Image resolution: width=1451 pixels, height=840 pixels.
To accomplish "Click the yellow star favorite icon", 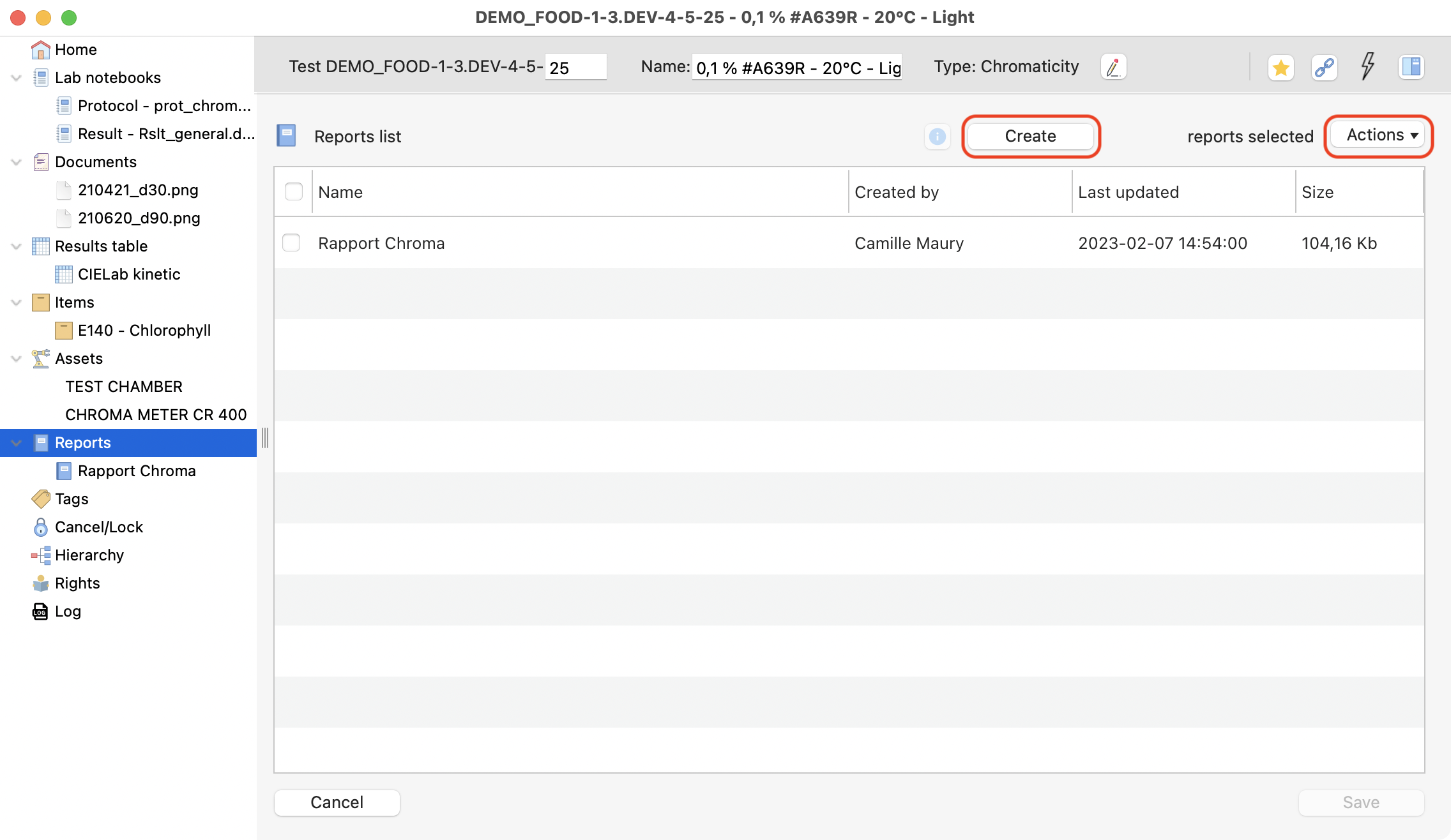I will click(1280, 67).
